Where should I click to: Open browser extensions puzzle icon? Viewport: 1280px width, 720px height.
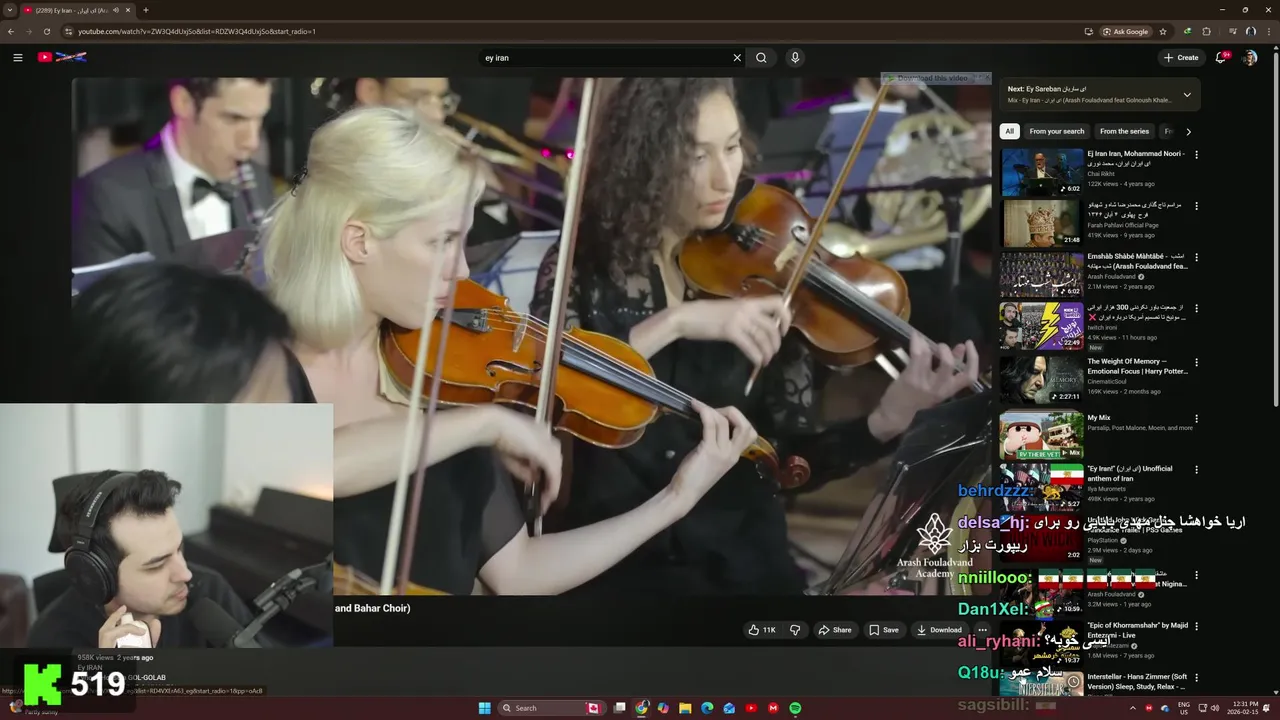(1206, 31)
